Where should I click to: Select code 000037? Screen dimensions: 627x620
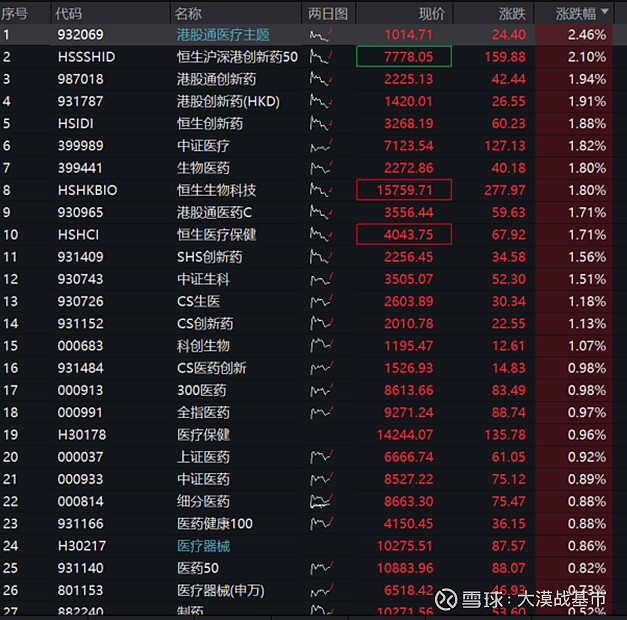tap(80, 457)
